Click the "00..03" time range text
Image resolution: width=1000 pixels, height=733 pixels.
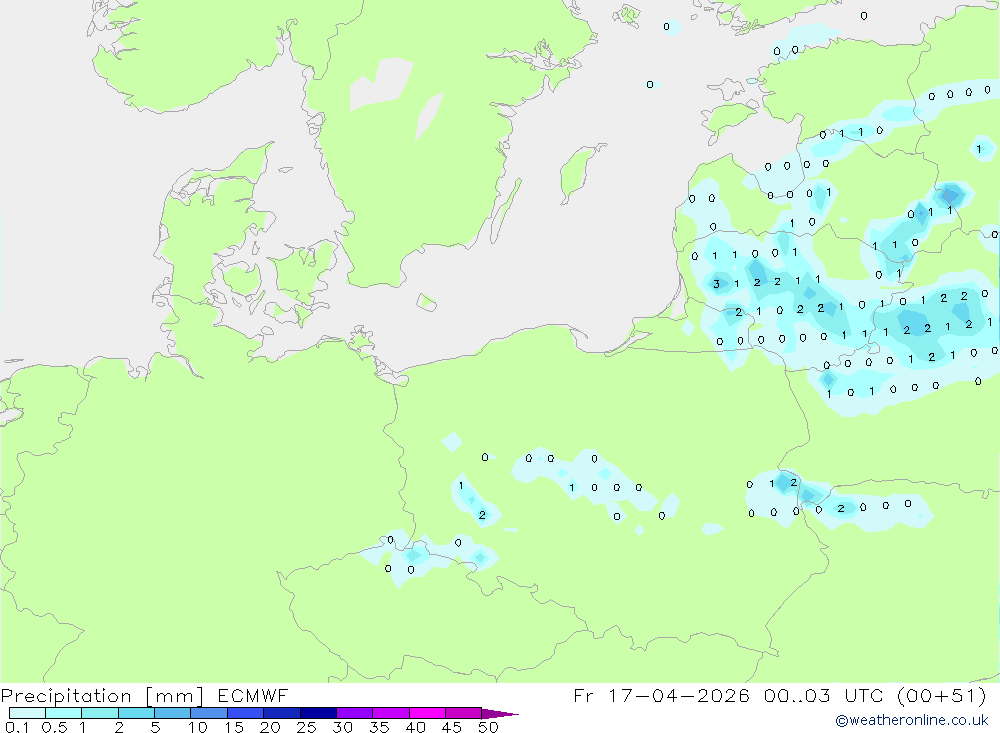pos(797,695)
